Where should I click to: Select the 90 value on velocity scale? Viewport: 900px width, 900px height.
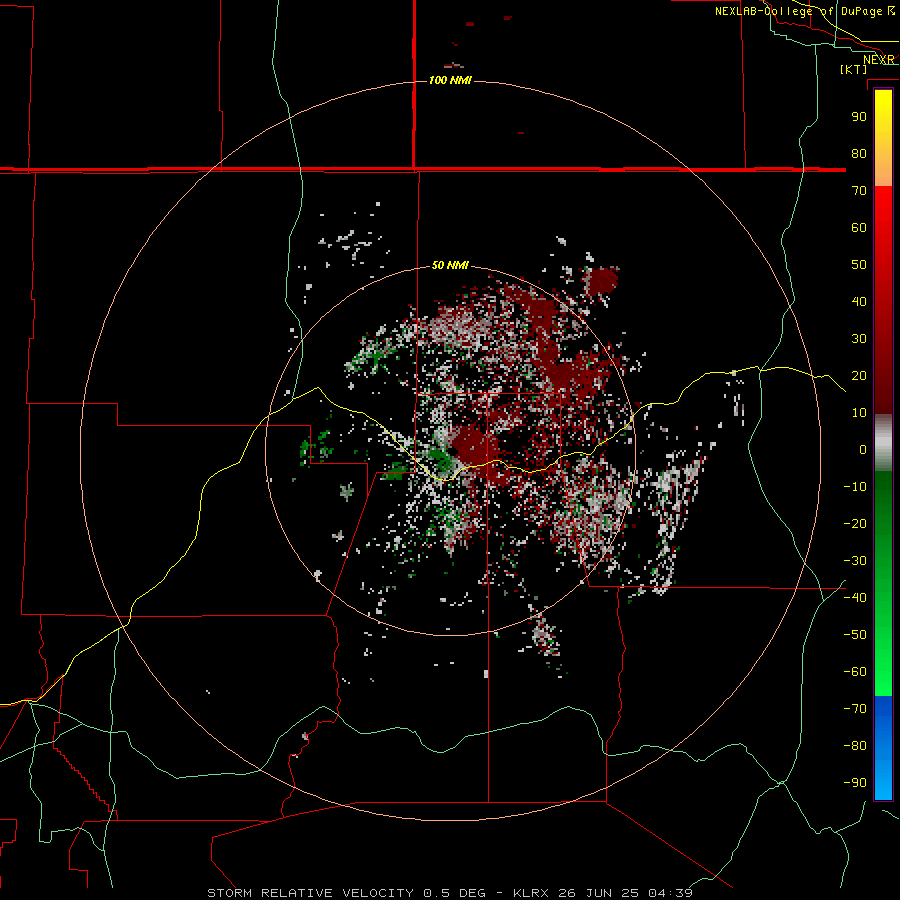coord(859,117)
